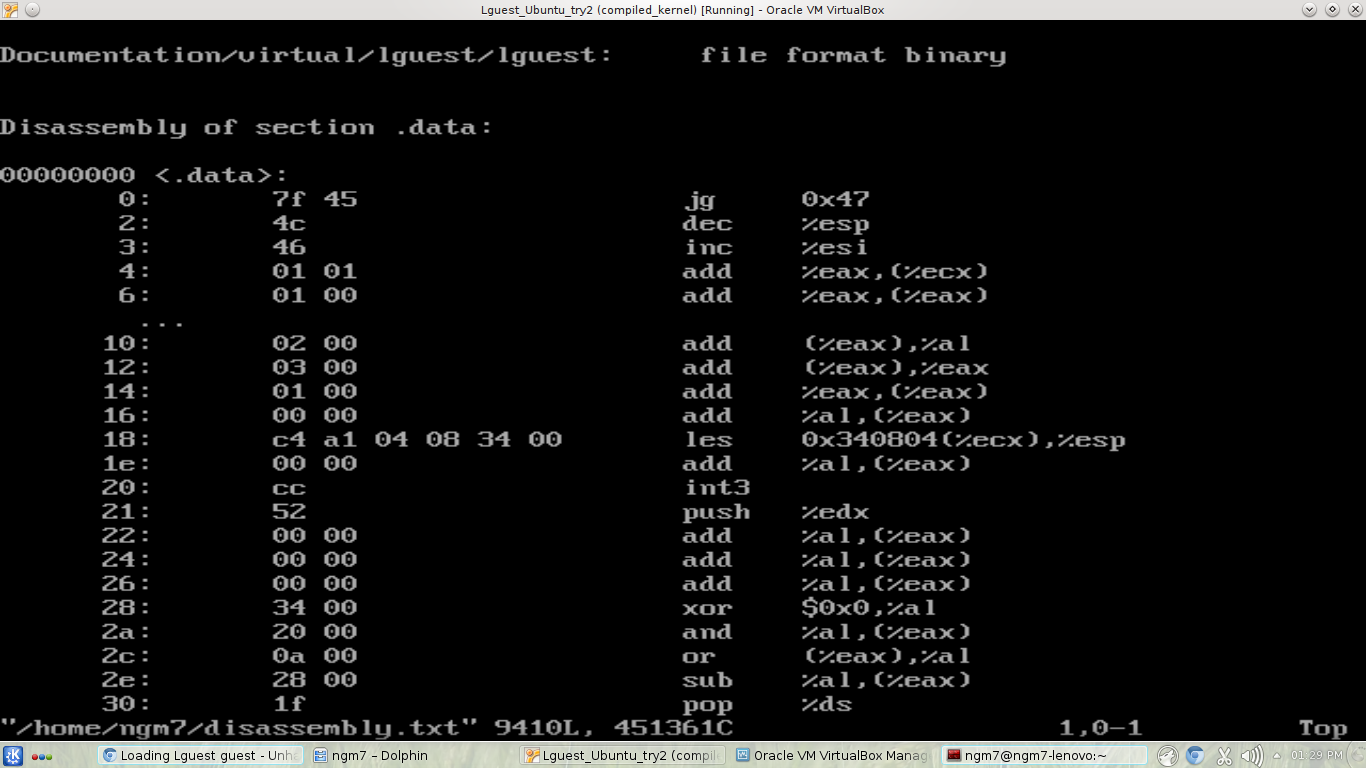Select Lguest_Ubuntu_try2 taskbar entry

click(x=622, y=756)
